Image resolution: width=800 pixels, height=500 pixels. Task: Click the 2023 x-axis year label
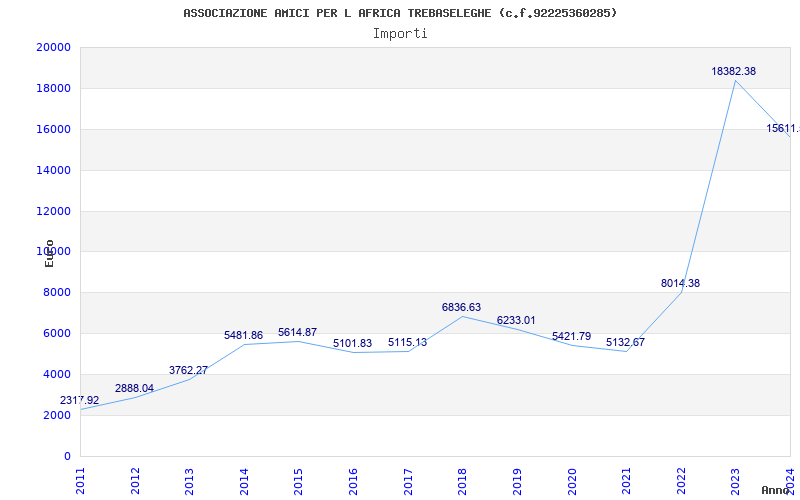[735, 481]
